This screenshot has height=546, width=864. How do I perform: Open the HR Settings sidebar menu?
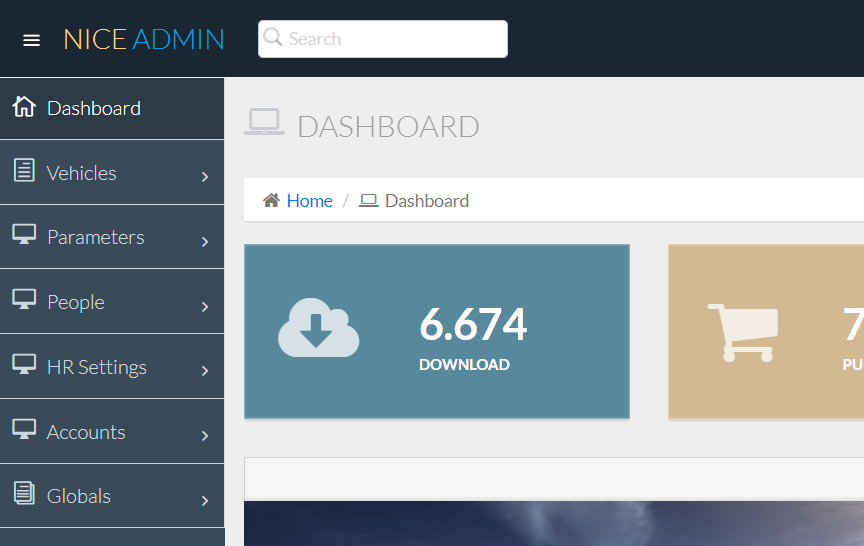[112, 367]
